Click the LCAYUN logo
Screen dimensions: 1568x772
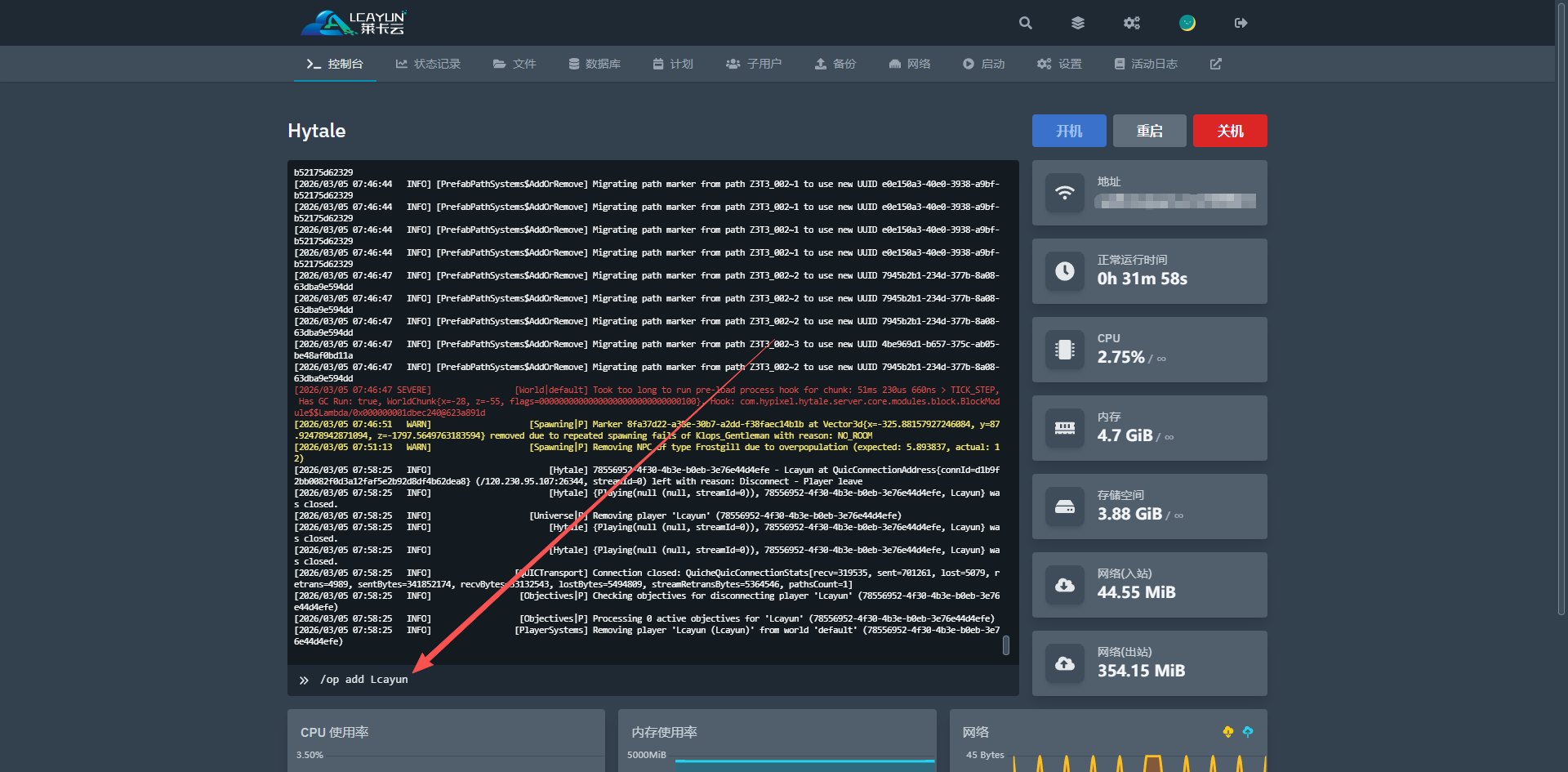tap(354, 23)
